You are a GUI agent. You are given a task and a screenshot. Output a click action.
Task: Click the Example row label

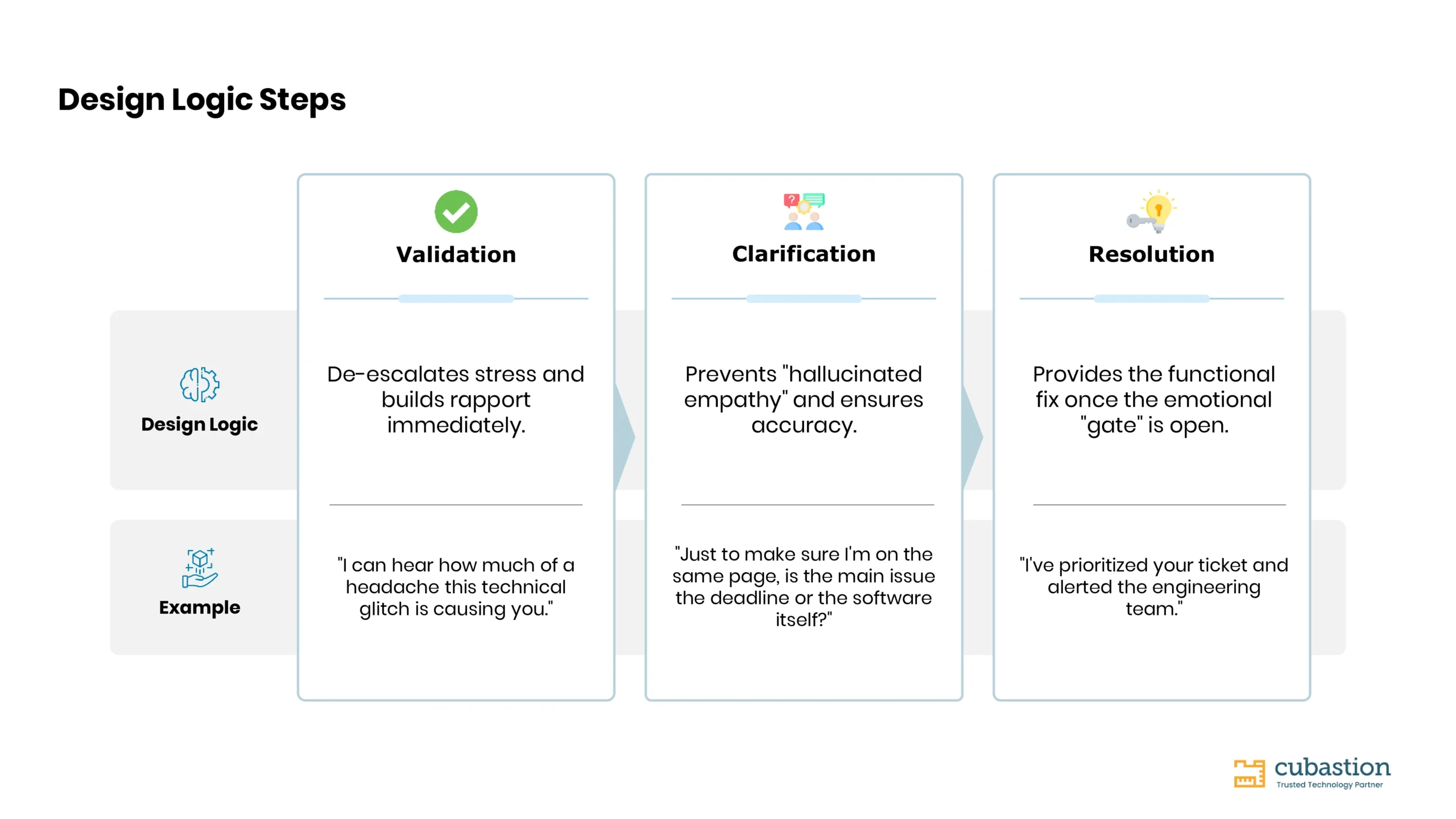(200, 607)
